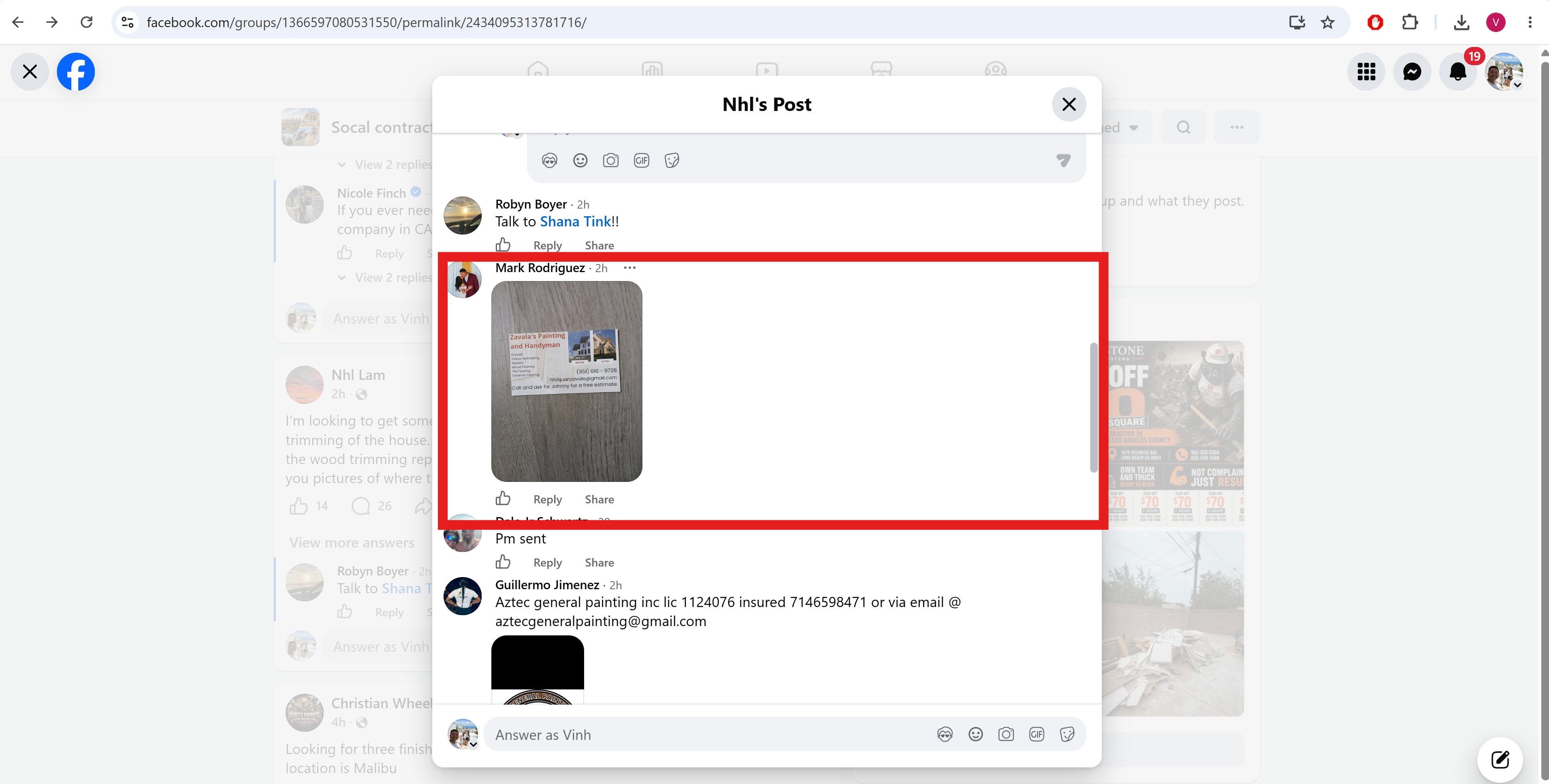Open the browser downloads icon

click(1462, 22)
